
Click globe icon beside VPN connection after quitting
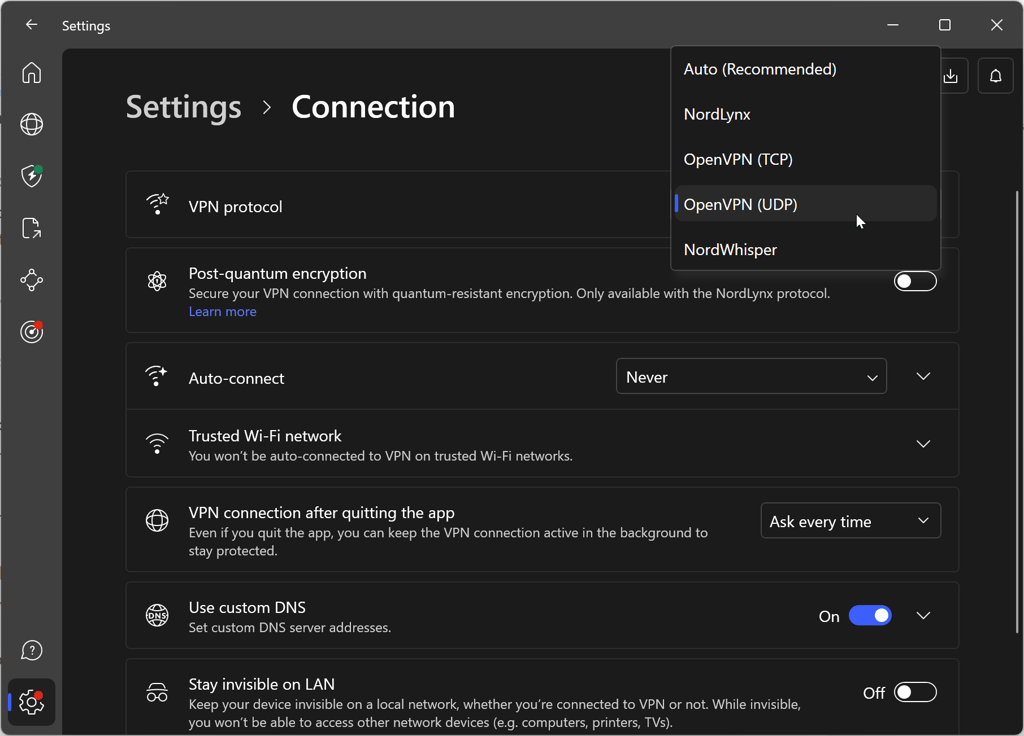tap(157, 520)
